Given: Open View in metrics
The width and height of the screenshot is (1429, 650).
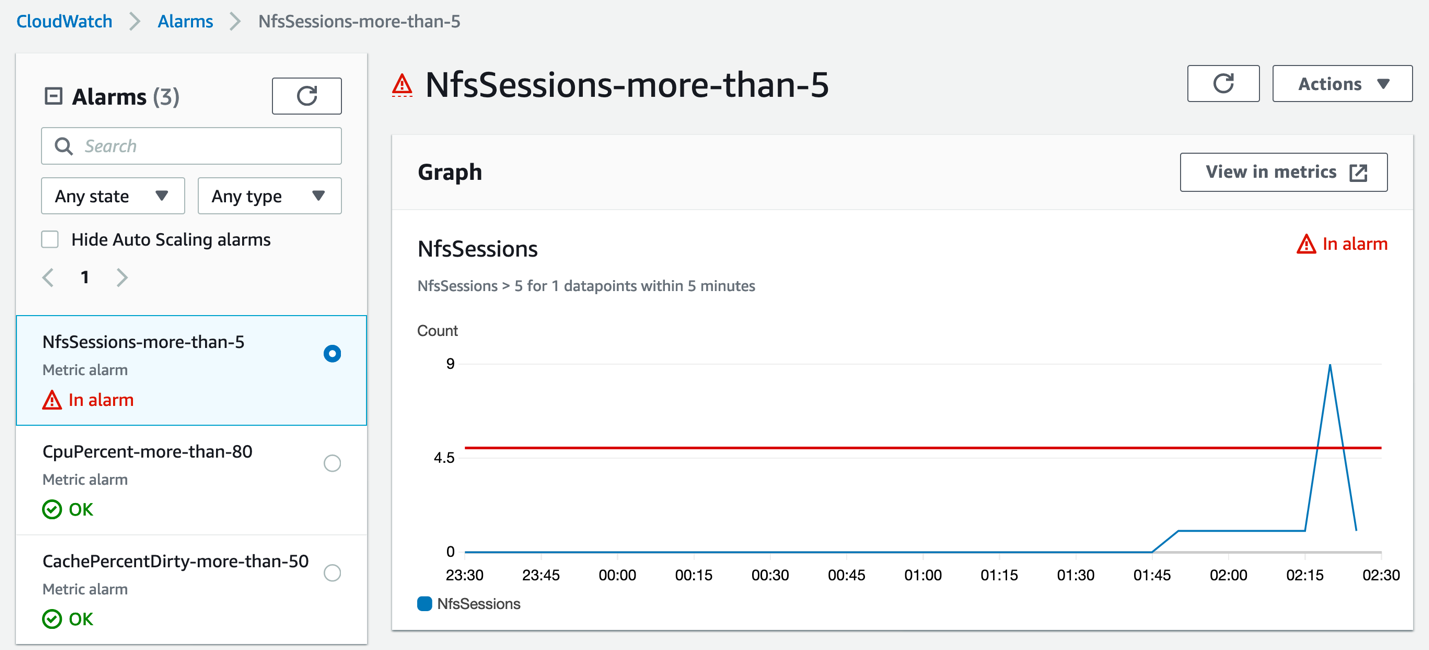Looking at the screenshot, I should point(1283,172).
